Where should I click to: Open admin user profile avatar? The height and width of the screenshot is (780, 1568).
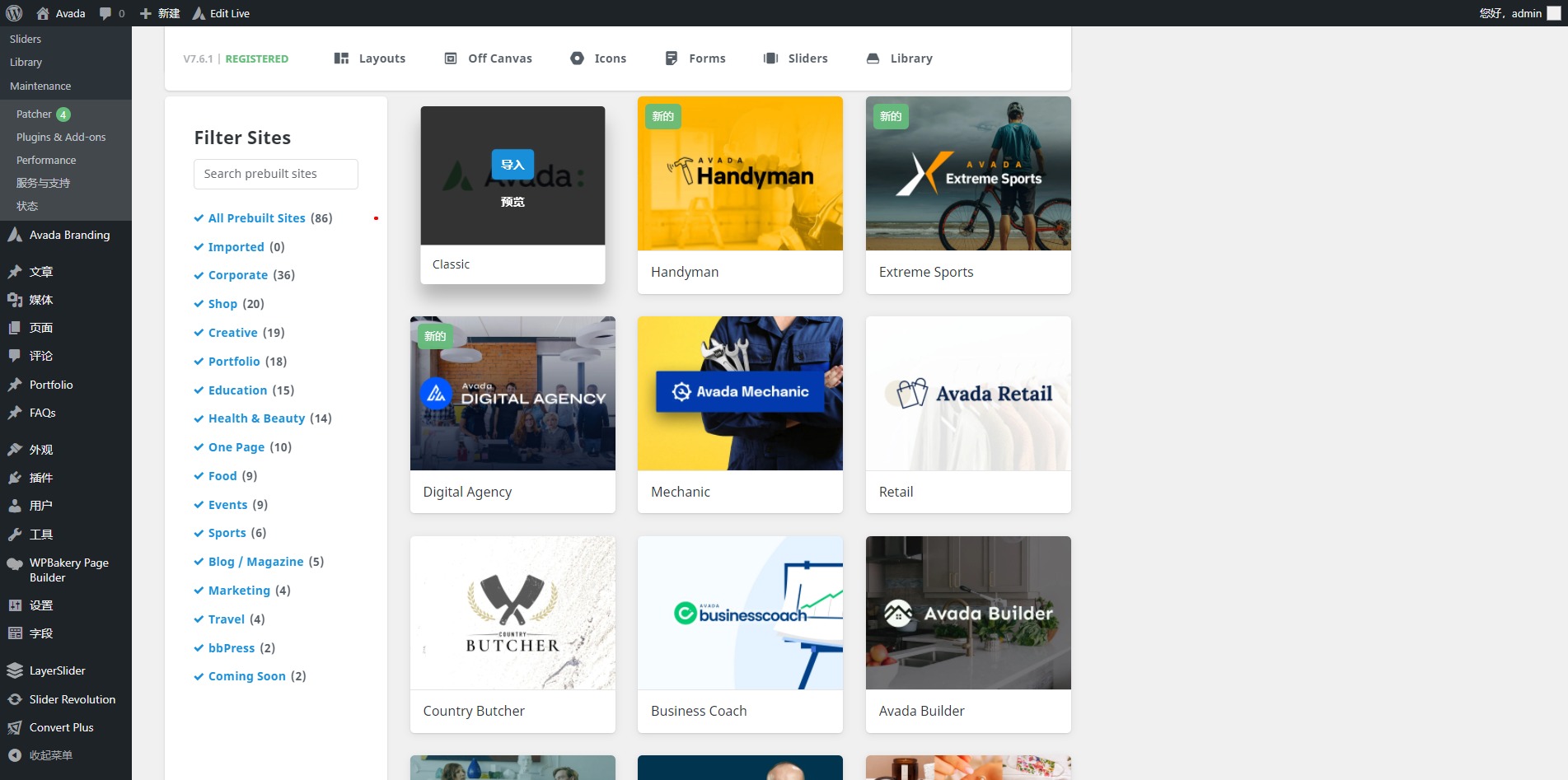[x=1554, y=13]
